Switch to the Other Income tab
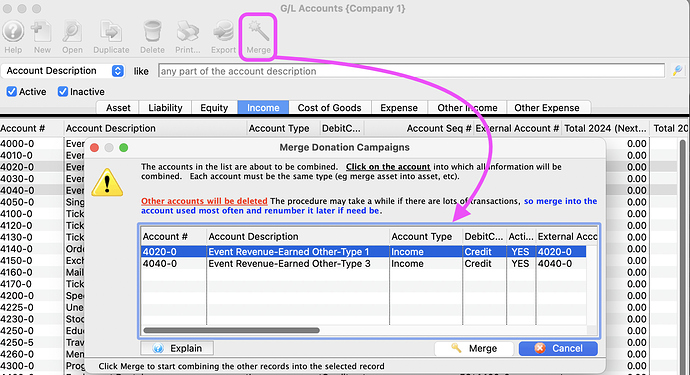 (x=467, y=108)
